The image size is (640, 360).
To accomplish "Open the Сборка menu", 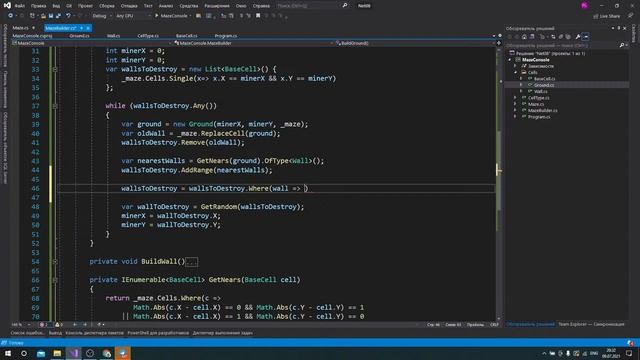I will (x=107, y=6).
